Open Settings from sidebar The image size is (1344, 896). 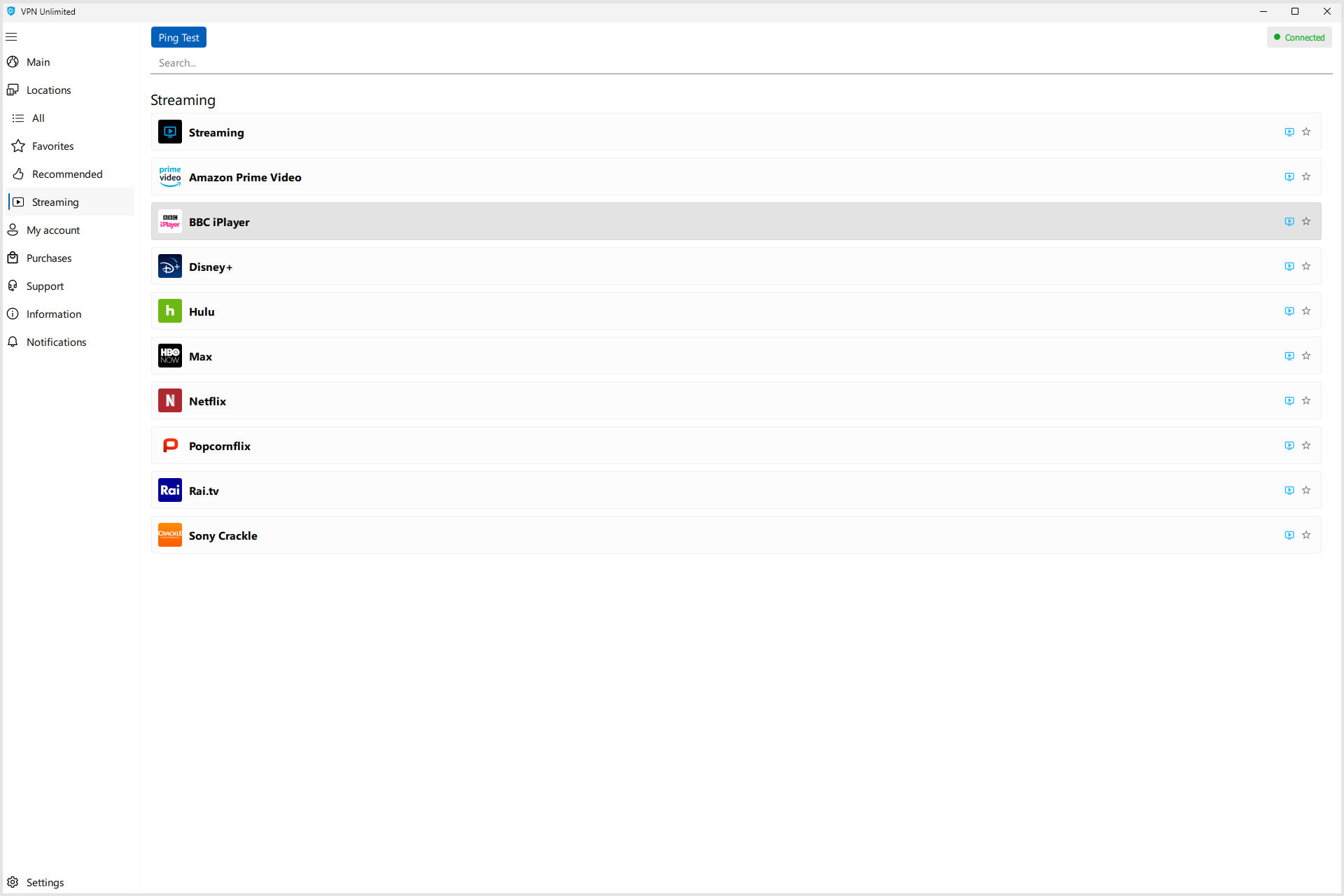pyautogui.click(x=45, y=882)
